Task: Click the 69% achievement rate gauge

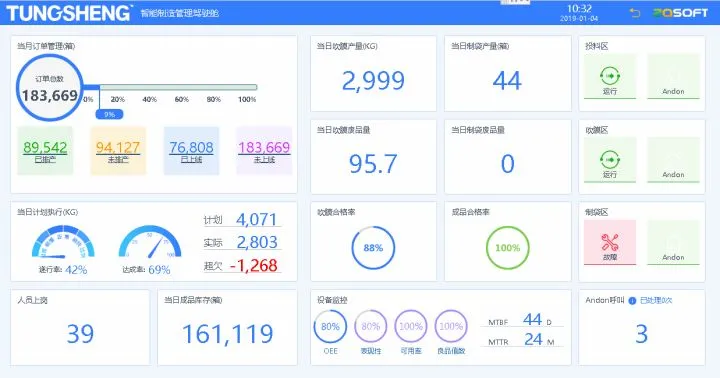Action: click(150, 242)
